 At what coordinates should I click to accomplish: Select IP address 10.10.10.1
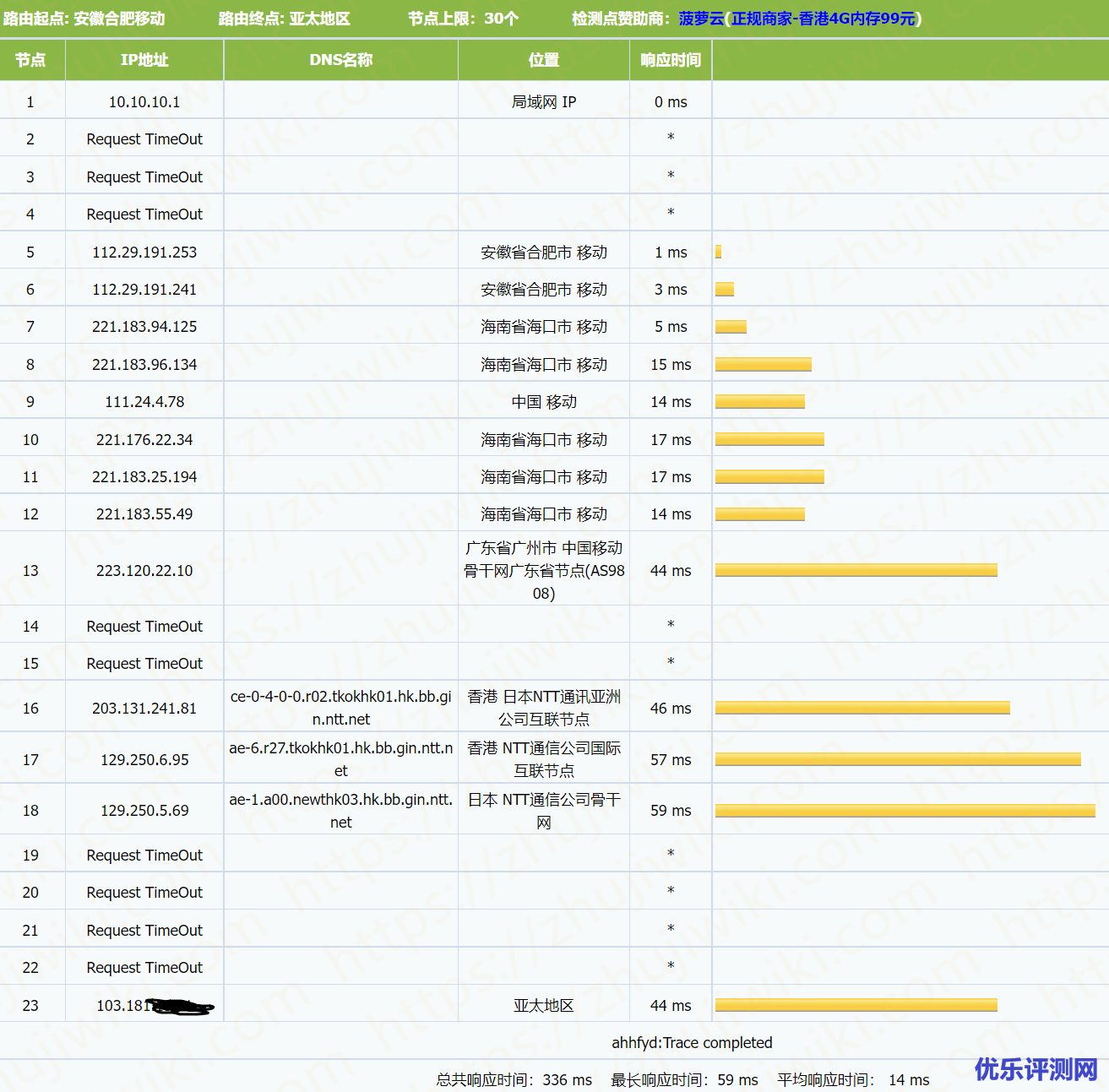144,102
